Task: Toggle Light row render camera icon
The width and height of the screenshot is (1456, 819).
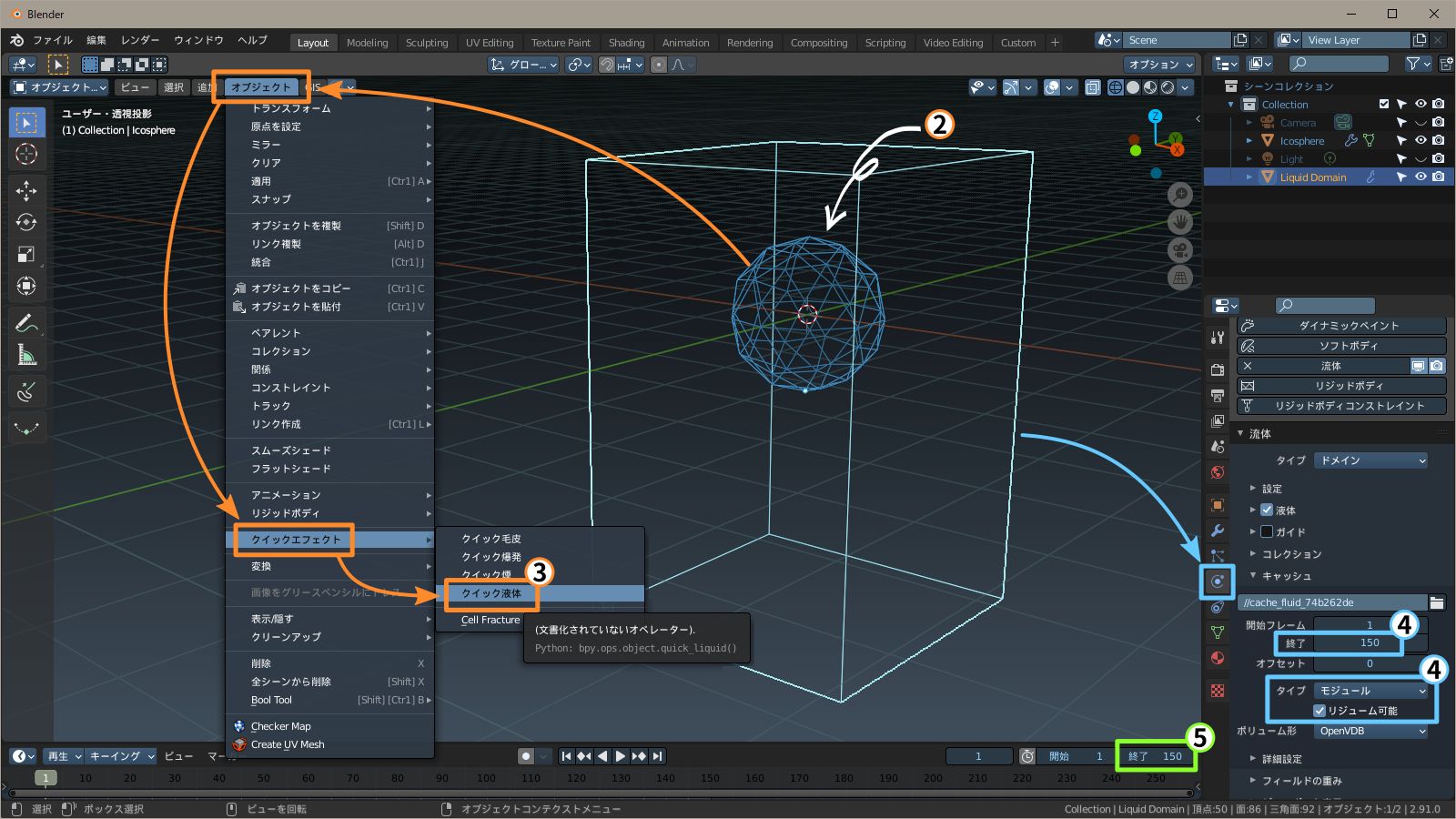Action: coord(1438,159)
